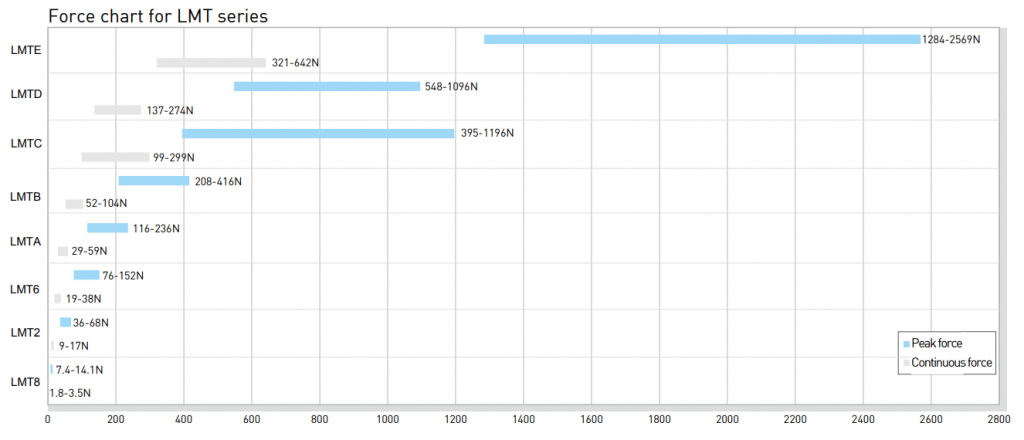The image size is (1024, 440).
Task: Select the LMT8 axis label
Action: pyautogui.click(x=27, y=382)
